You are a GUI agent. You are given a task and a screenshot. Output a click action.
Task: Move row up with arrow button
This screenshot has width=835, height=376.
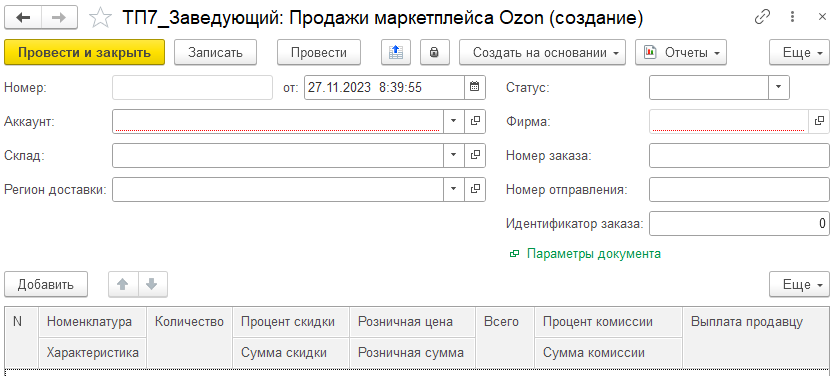123,284
